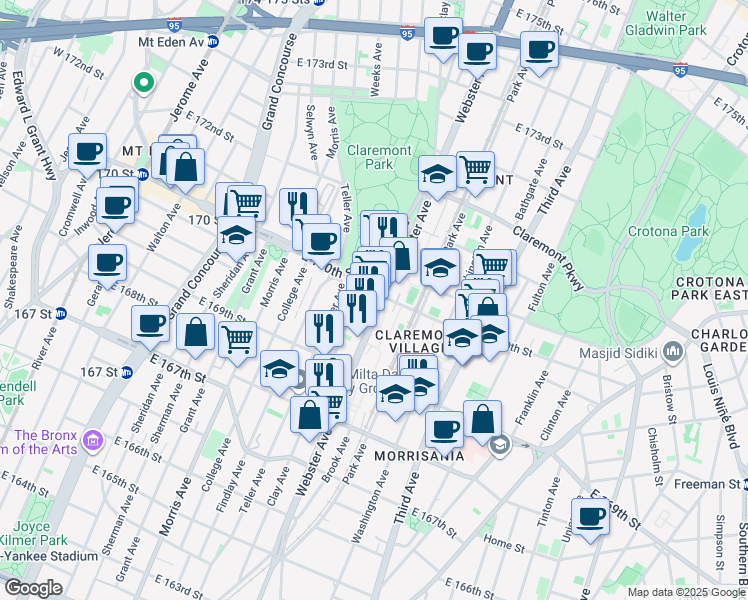
Task: Click the CROTONA PARK EAST label
Action: pos(710,289)
